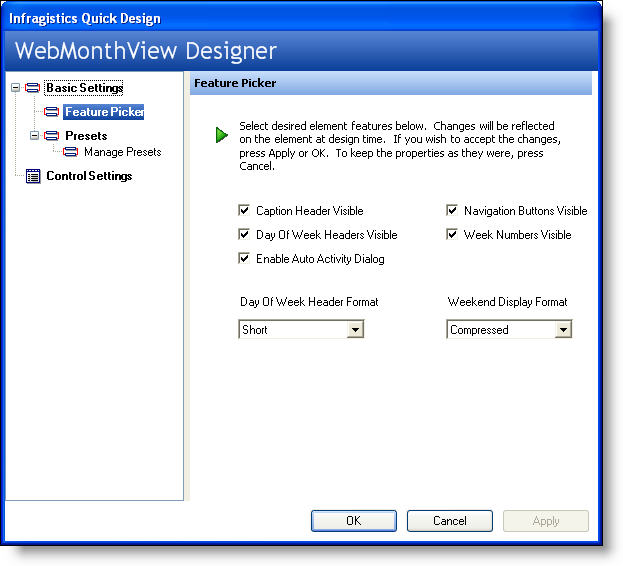Click the Infragistics Quick Design title bar
This screenshot has width=623, height=566.
301,18
